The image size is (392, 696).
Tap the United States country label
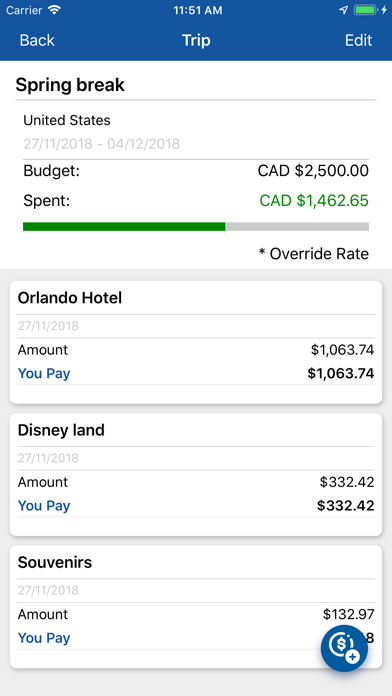[x=67, y=120]
